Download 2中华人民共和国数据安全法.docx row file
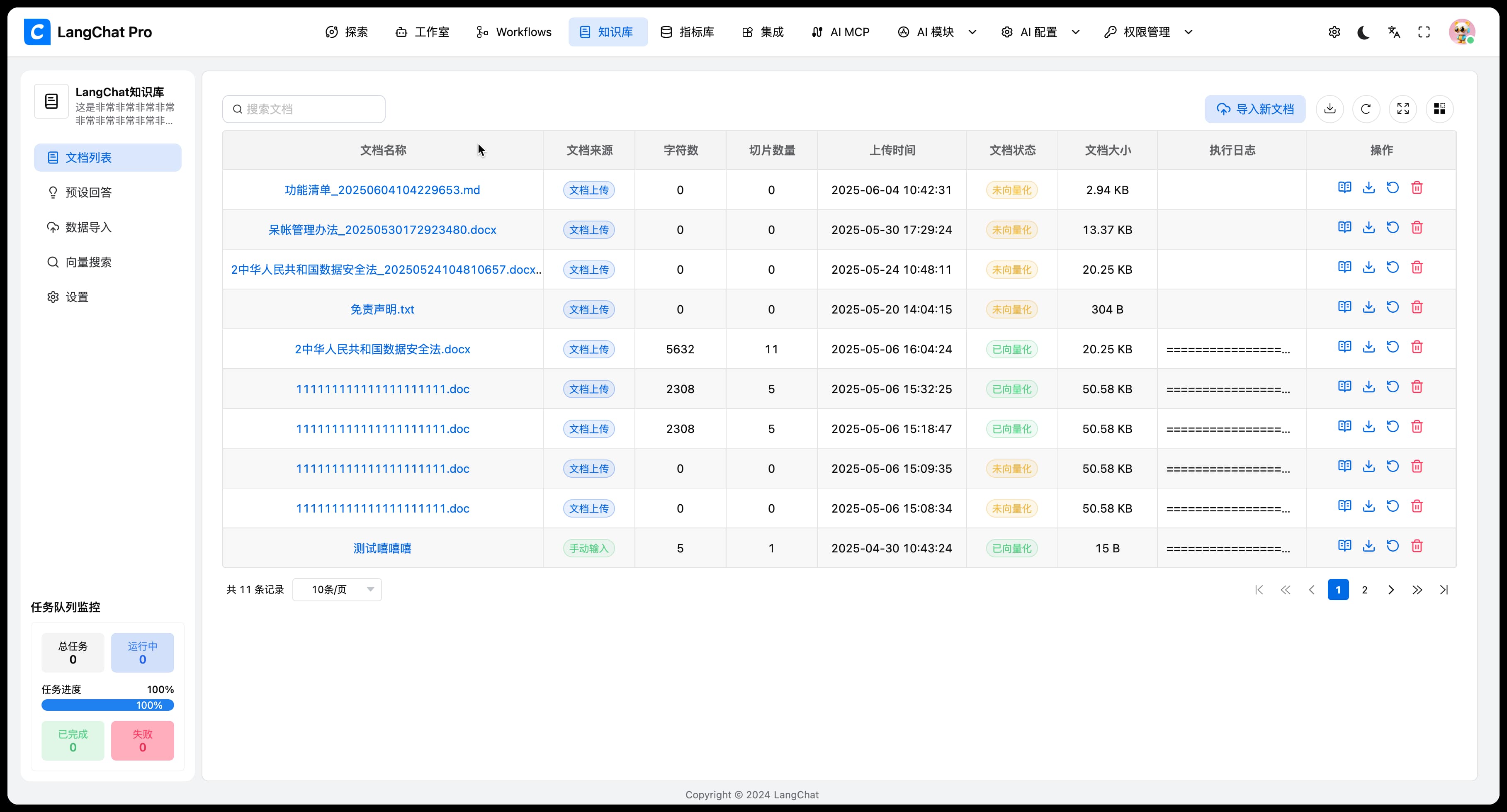1507x812 pixels. click(x=1368, y=346)
